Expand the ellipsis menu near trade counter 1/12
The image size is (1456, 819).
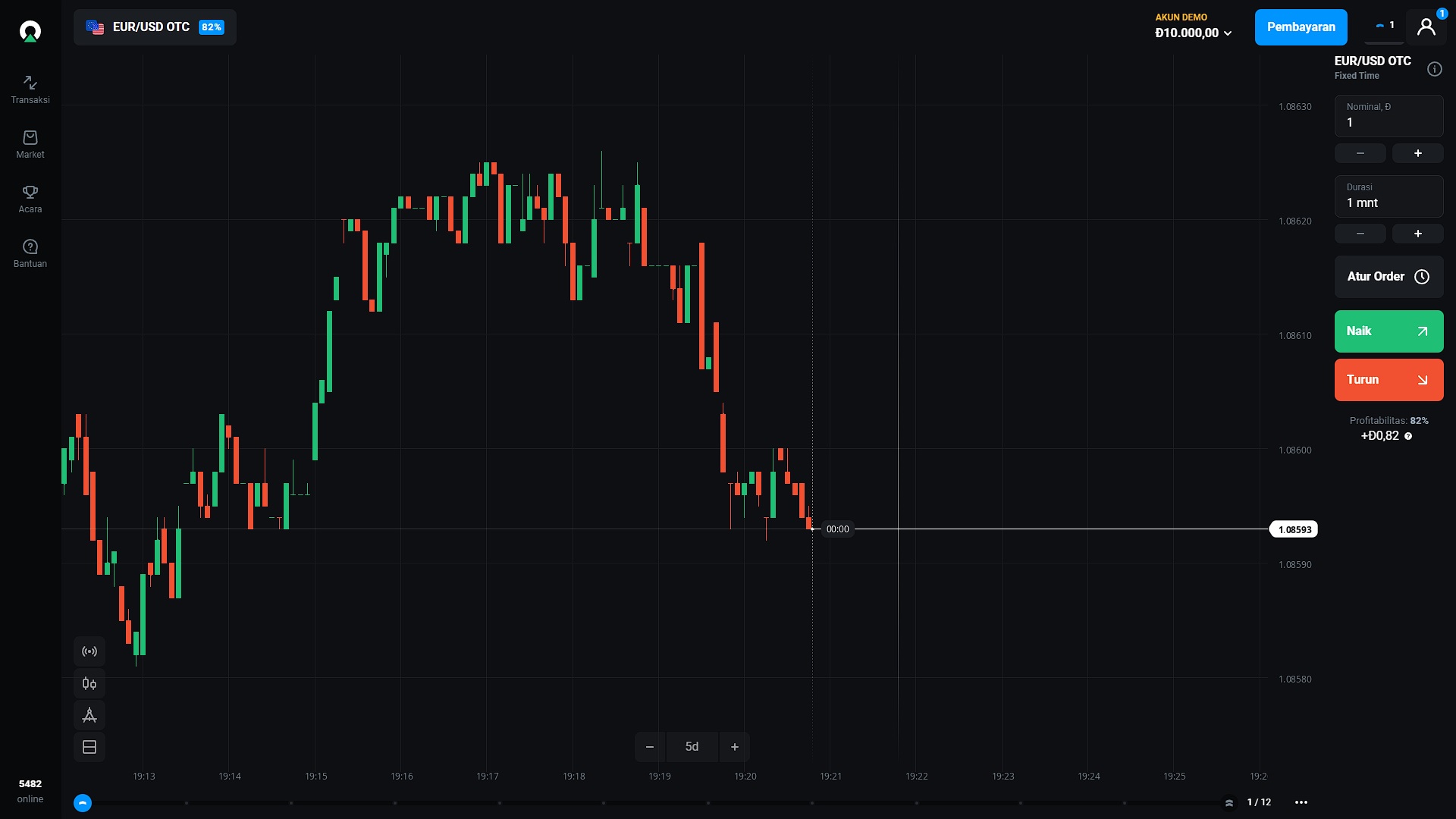[1302, 802]
